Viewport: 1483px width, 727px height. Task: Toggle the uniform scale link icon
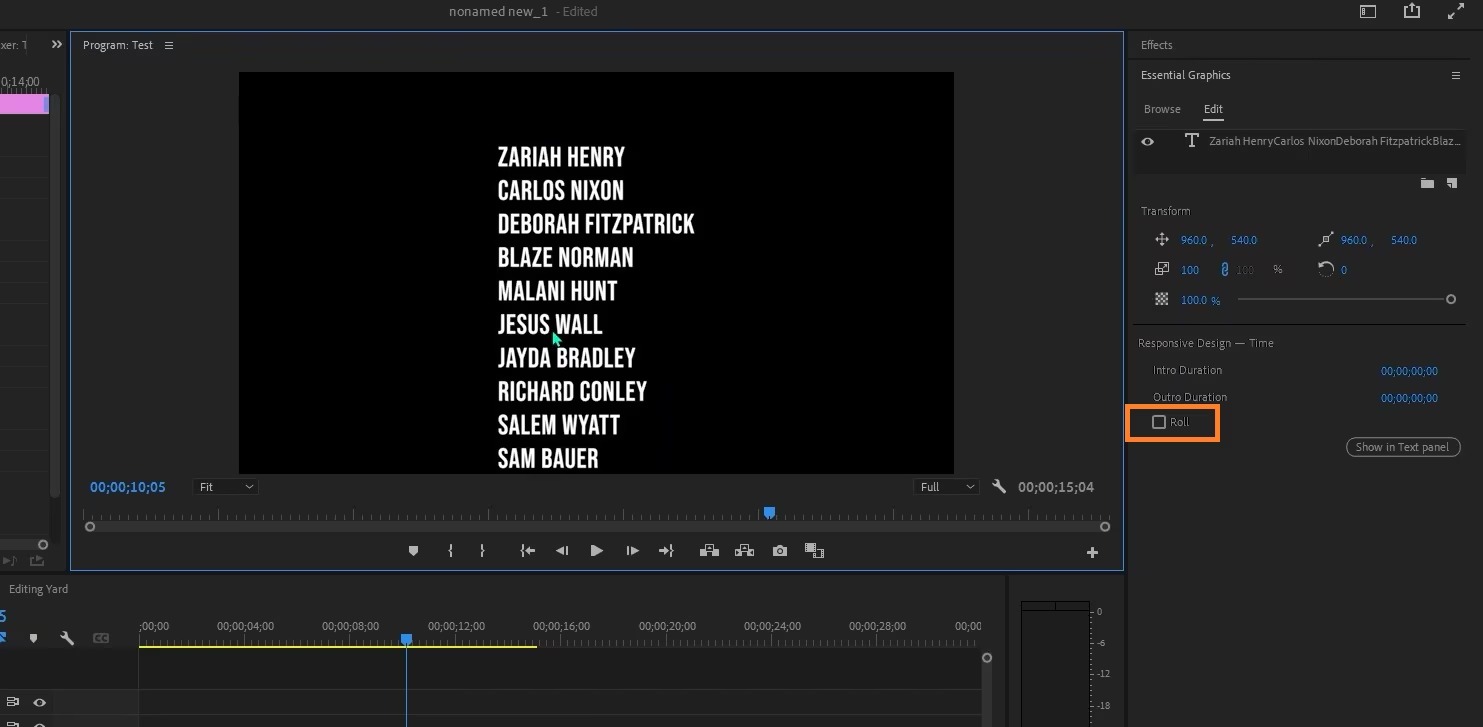click(1224, 270)
